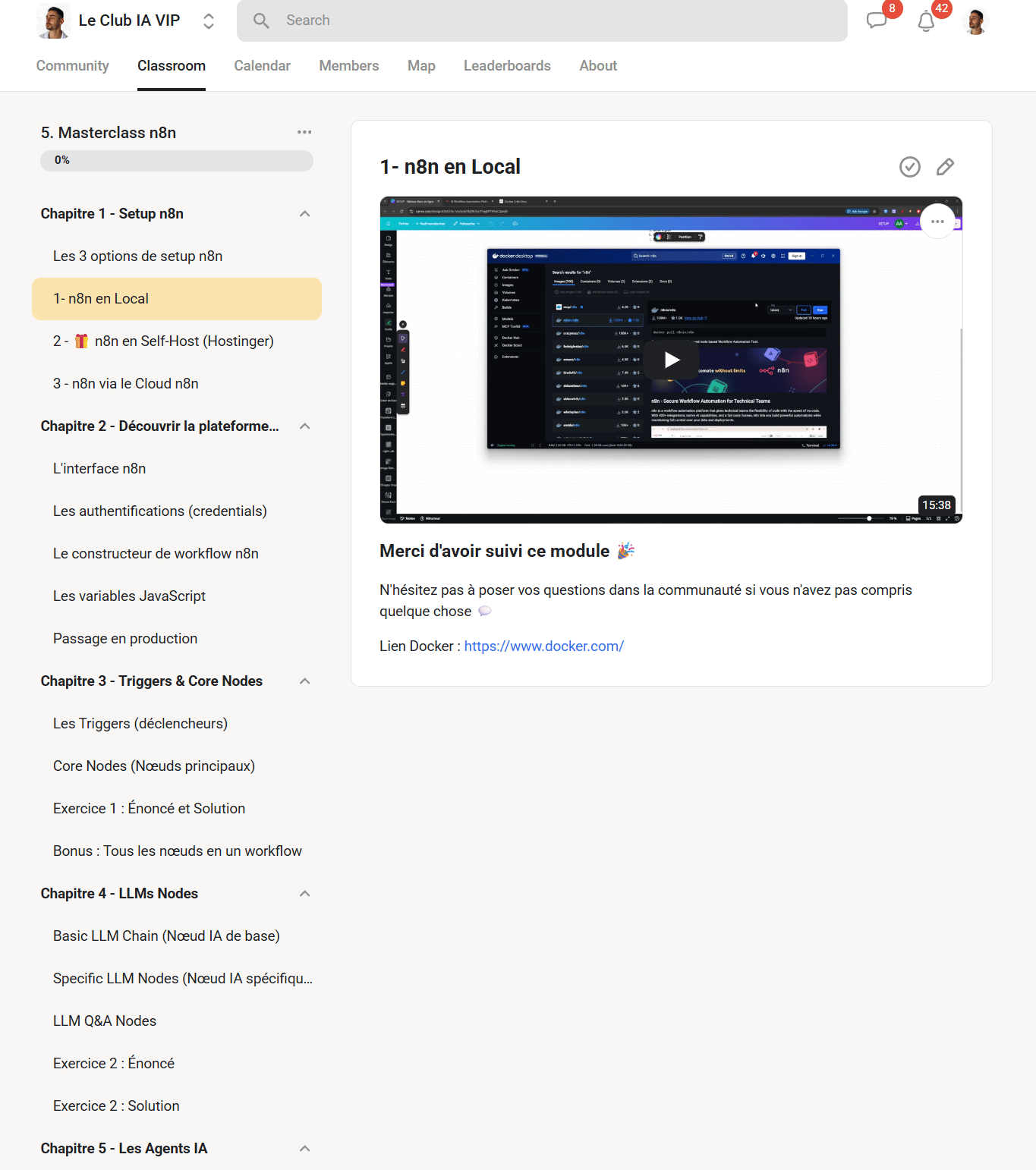
Task: Collapse the Chapitre 3 - Triggers & Core Nodes section
Action: [304, 681]
